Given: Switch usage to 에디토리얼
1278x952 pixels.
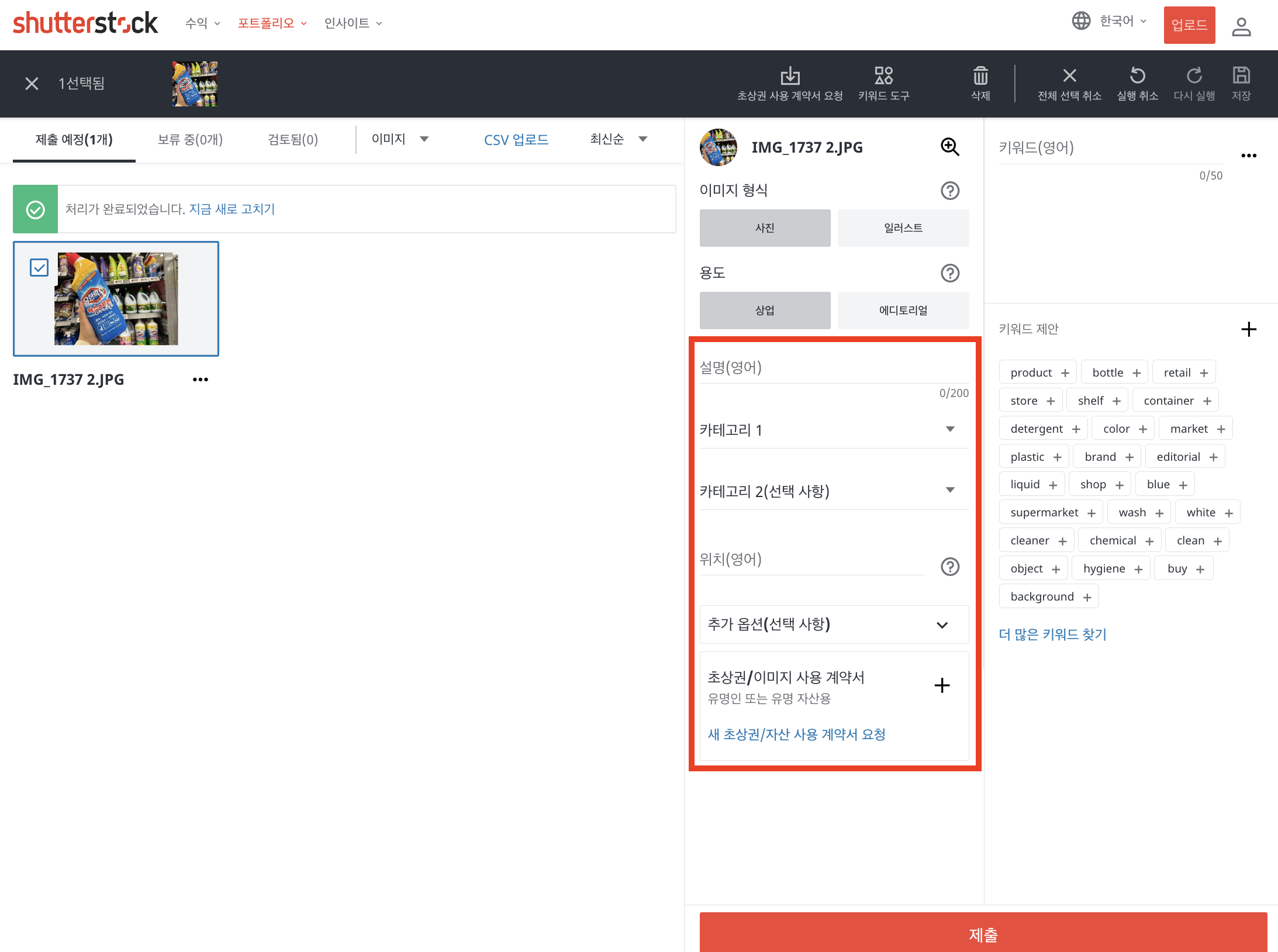Looking at the screenshot, I should point(903,310).
